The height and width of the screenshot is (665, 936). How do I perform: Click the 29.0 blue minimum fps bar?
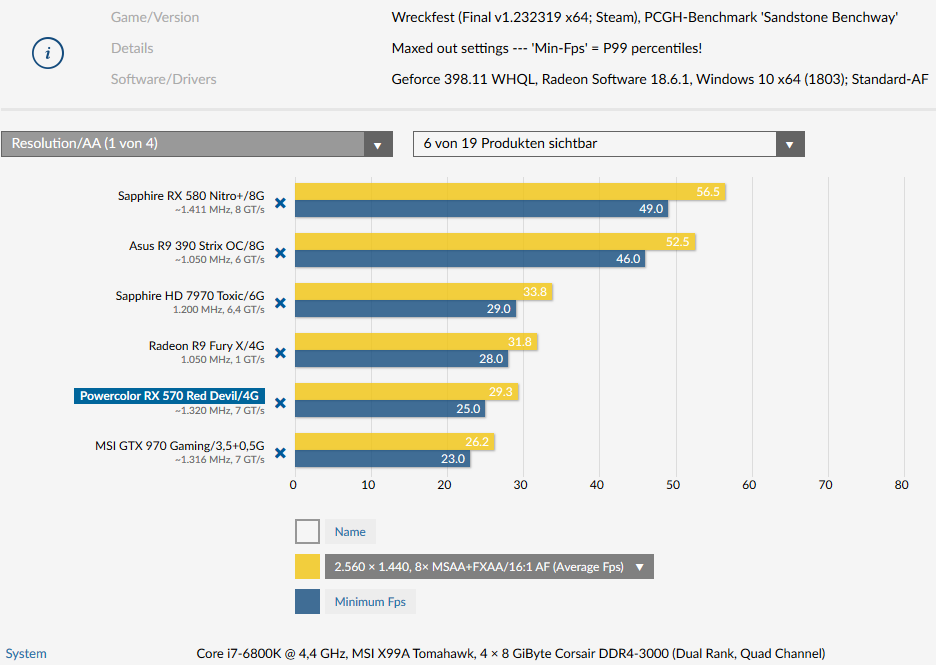click(405, 309)
